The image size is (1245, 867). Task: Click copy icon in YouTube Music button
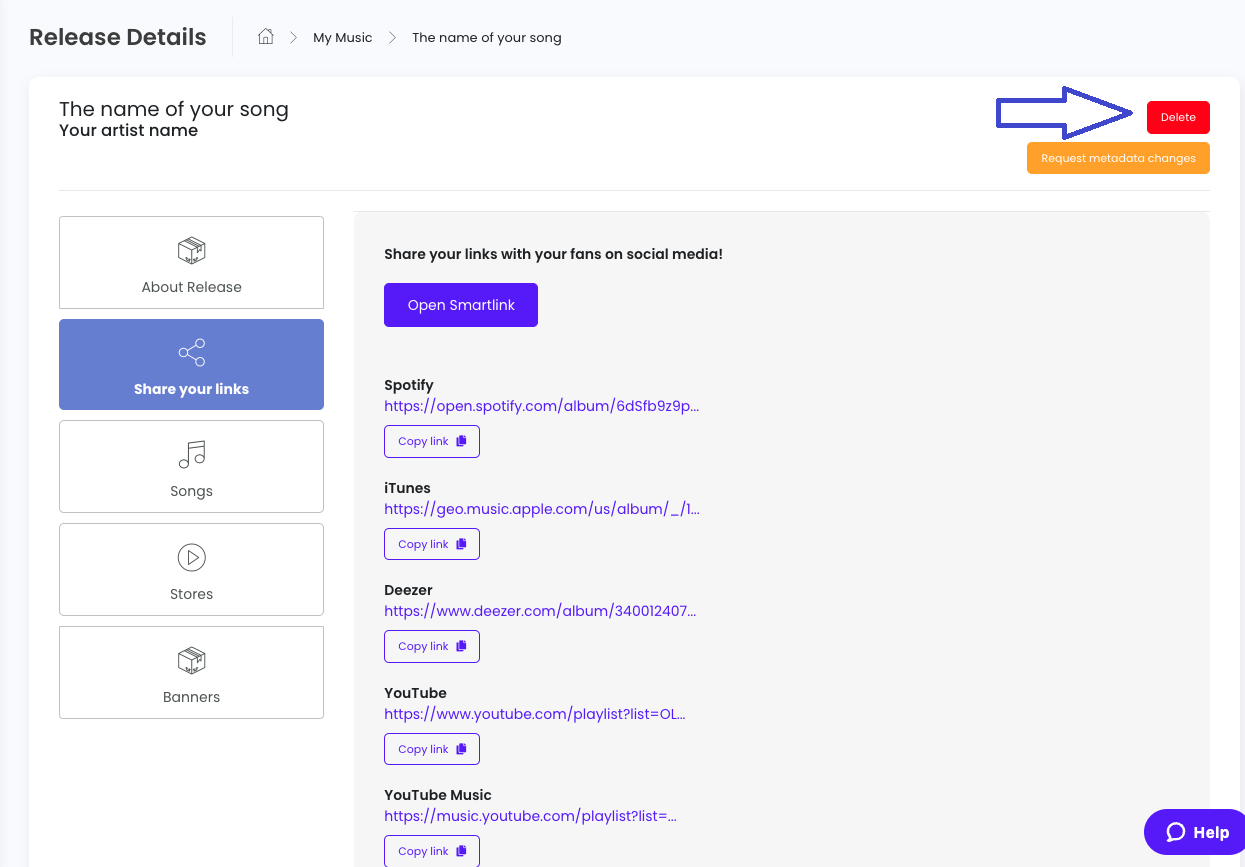[461, 851]
